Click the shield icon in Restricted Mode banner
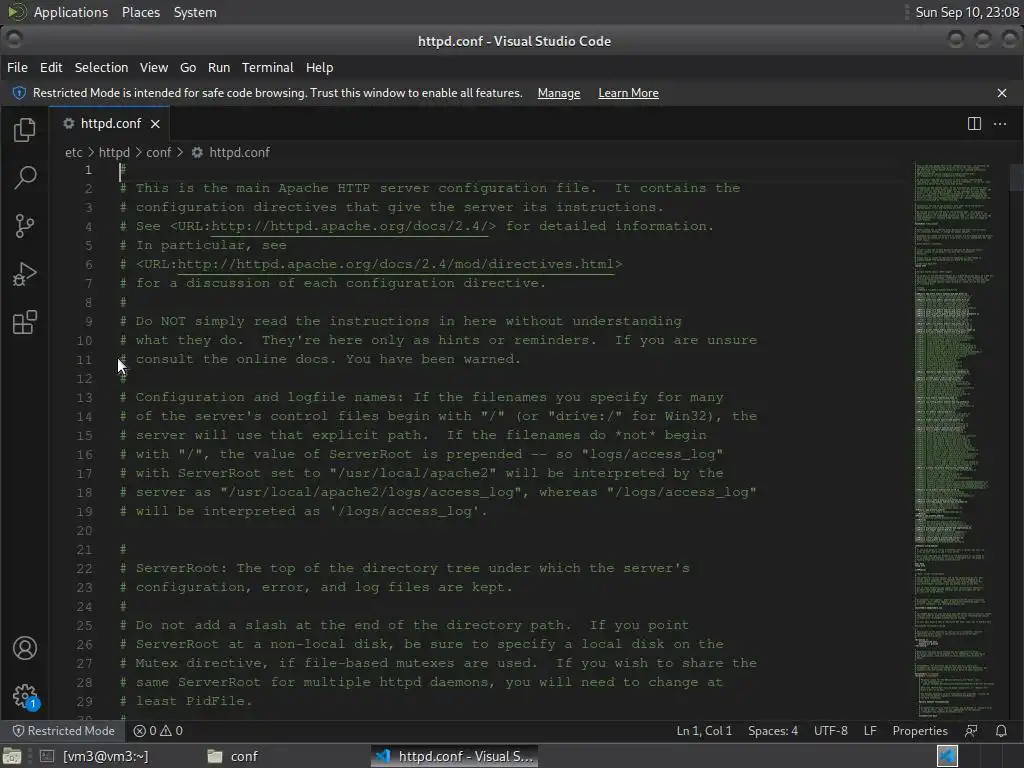Image resolution: width=1024 pixels, height=768 pixels. pyautogui.click(x=20, y=93)
